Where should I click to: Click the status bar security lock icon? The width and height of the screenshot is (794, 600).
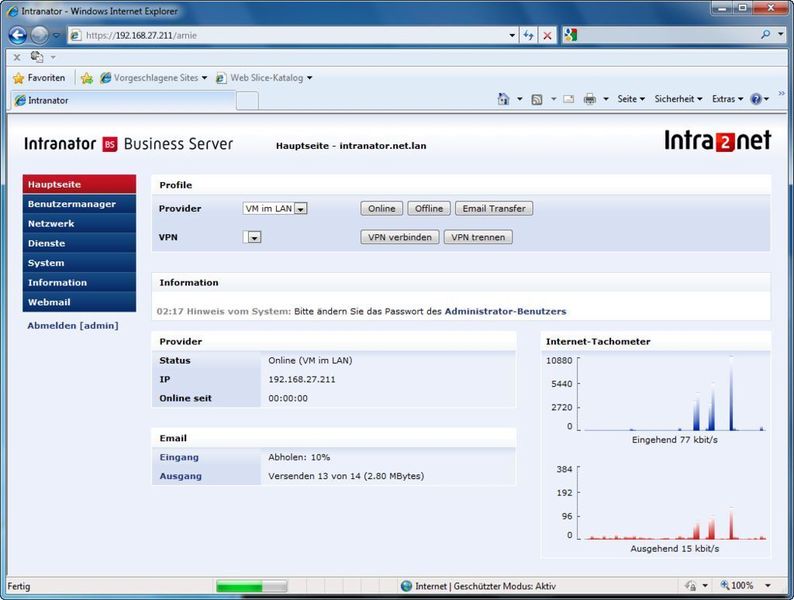point(690,586)
